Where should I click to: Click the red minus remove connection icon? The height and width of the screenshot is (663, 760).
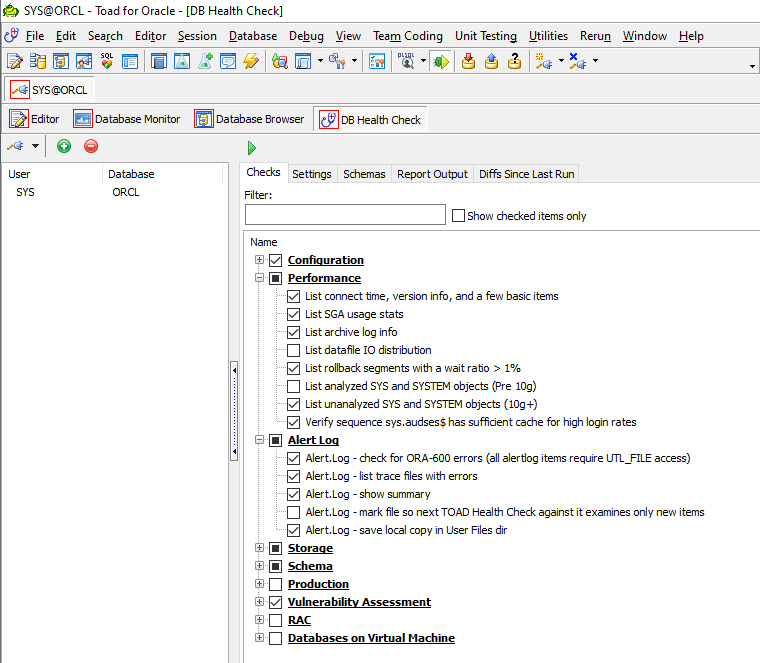[91, 146]
